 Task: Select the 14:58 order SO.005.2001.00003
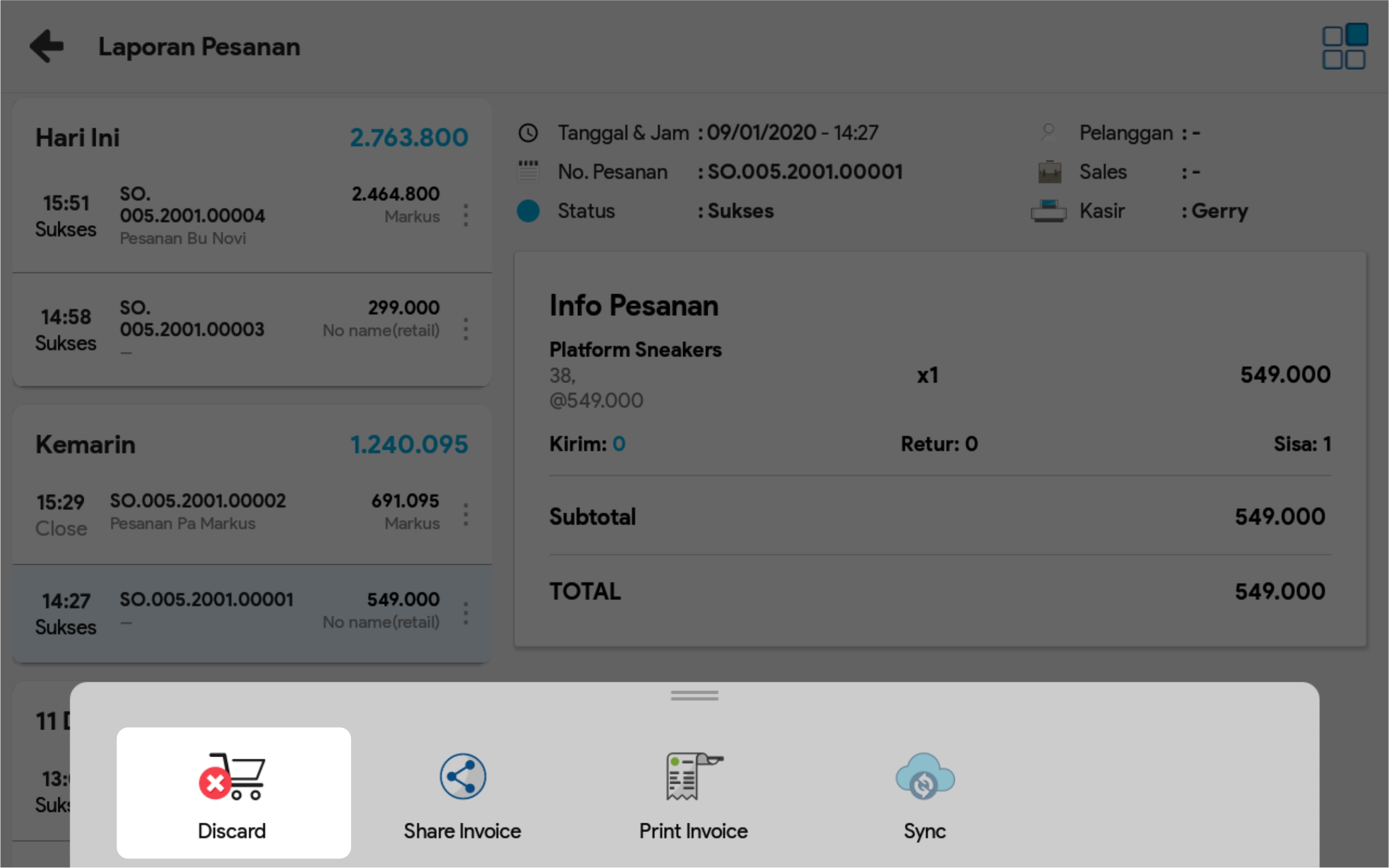(230, 329)
